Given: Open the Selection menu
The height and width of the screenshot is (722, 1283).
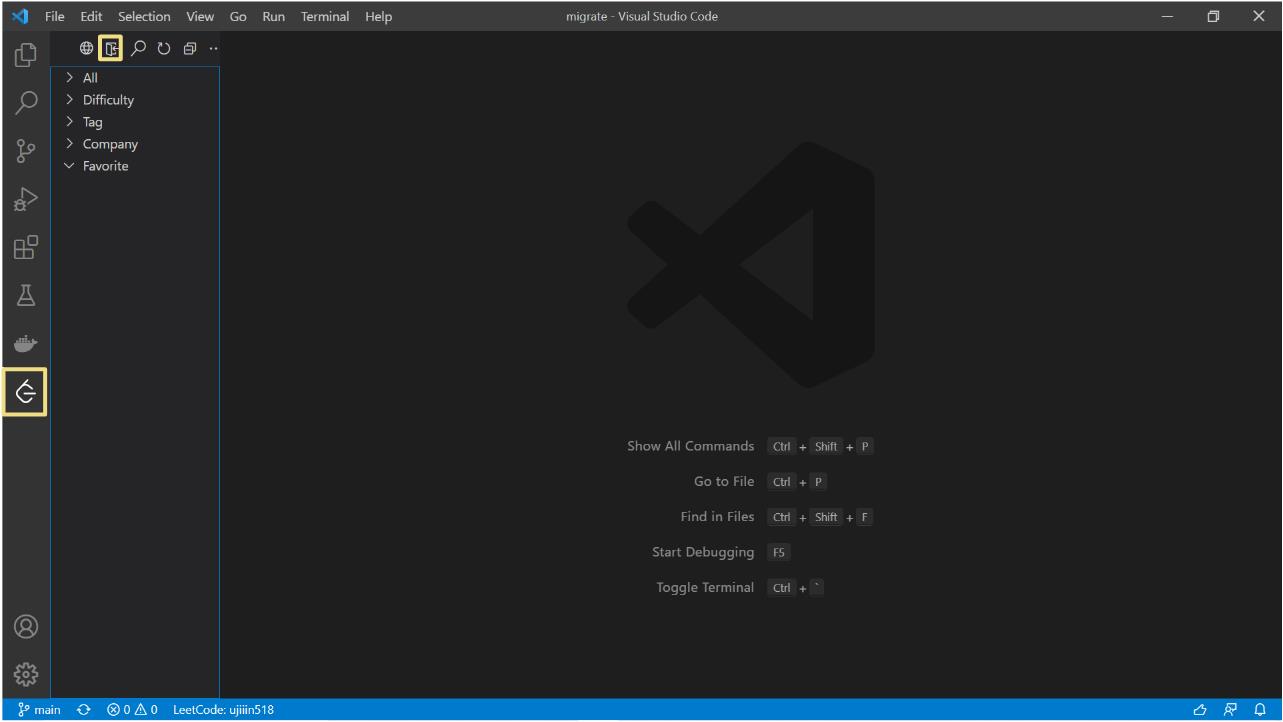Looking at the screenshot, I should click(x=143, y=16).
